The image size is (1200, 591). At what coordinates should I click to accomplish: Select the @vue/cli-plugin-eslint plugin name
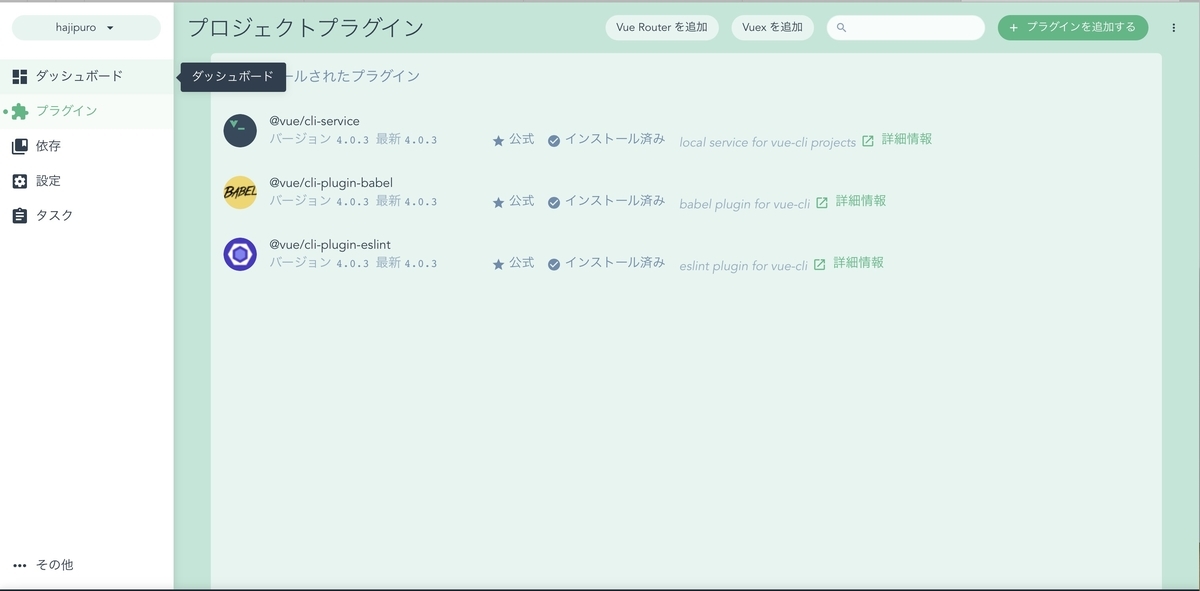pos(330,245)
